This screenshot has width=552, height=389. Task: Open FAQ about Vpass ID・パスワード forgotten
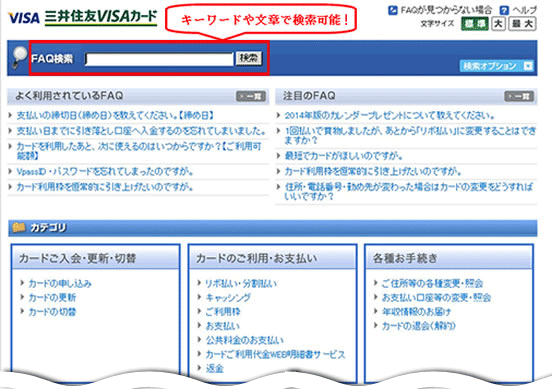click(x=105, y=171)
